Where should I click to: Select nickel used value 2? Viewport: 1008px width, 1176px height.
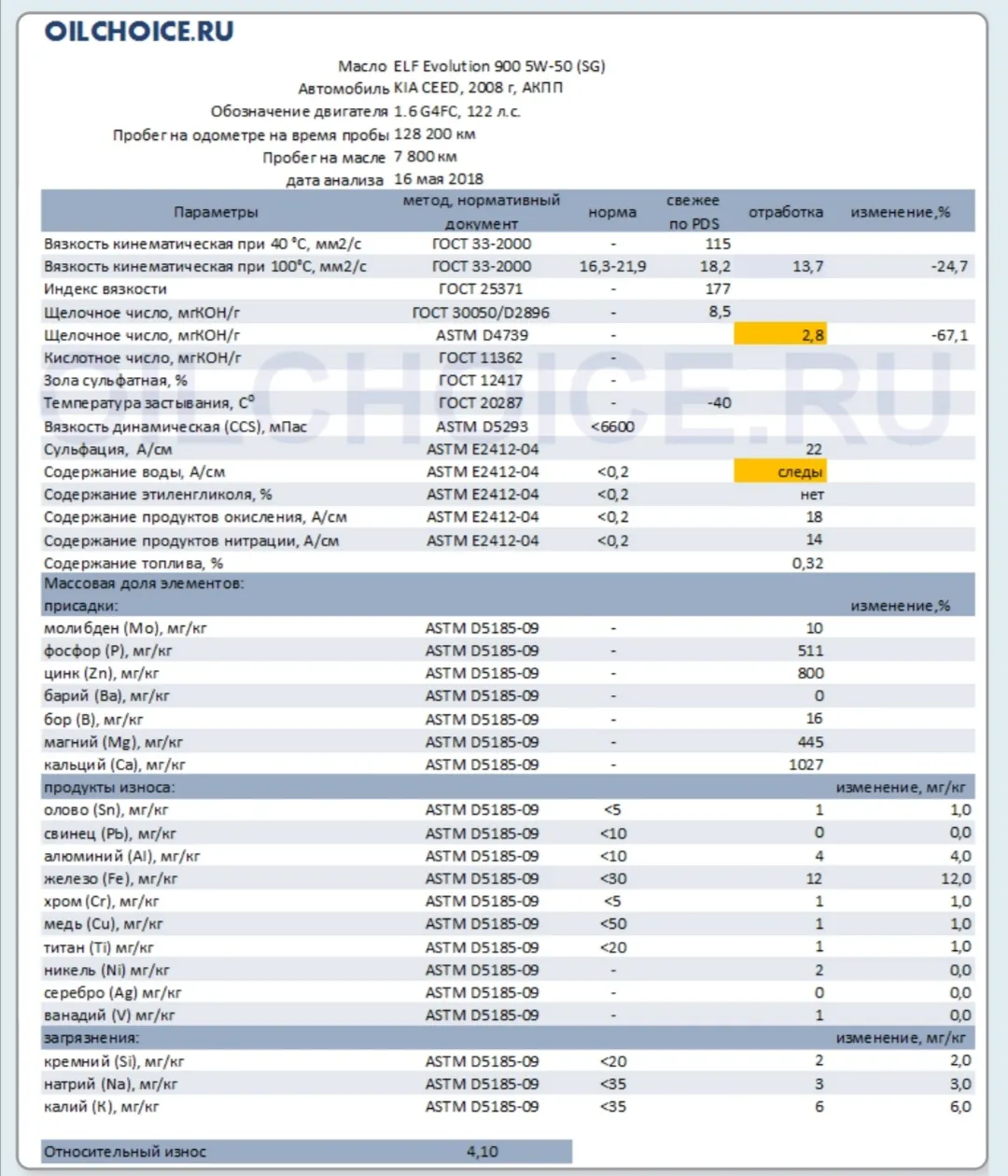pos(819,970)
